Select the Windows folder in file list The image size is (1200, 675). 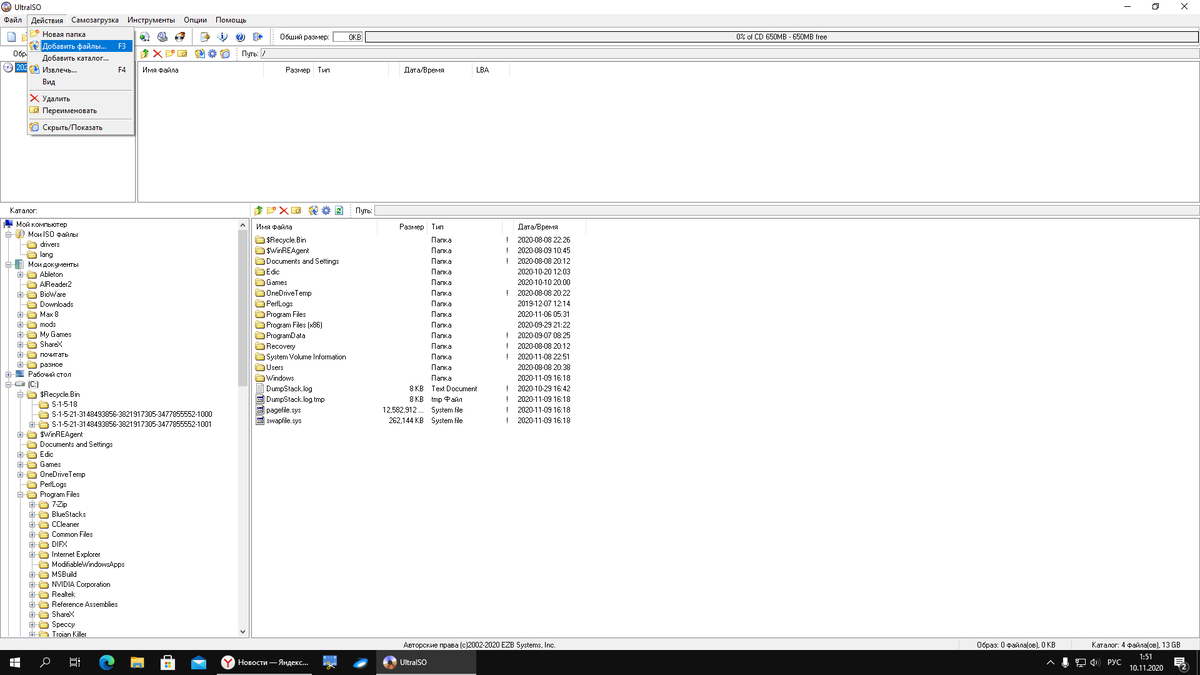(x=274, y=378)
